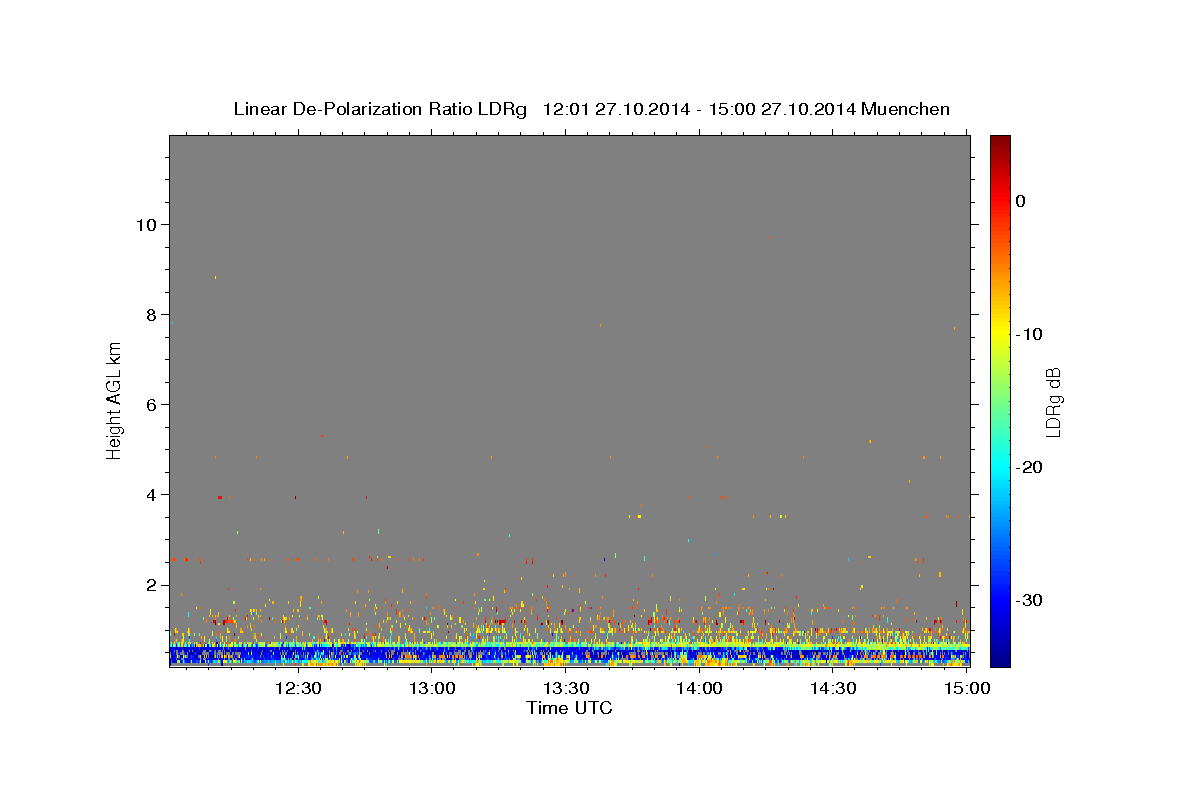
Task: Click the start time '12:01 27.10.2014' in title
Action: [615, 109]
